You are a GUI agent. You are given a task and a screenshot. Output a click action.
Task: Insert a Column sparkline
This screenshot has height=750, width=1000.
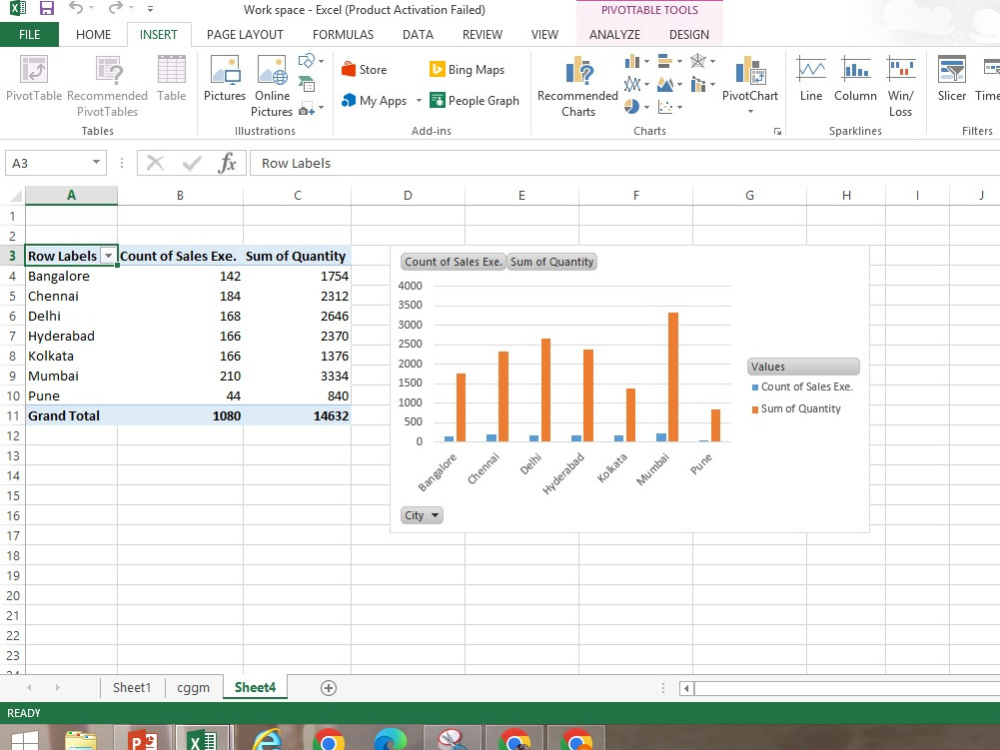pyautogui.click(x=855, y=80)
